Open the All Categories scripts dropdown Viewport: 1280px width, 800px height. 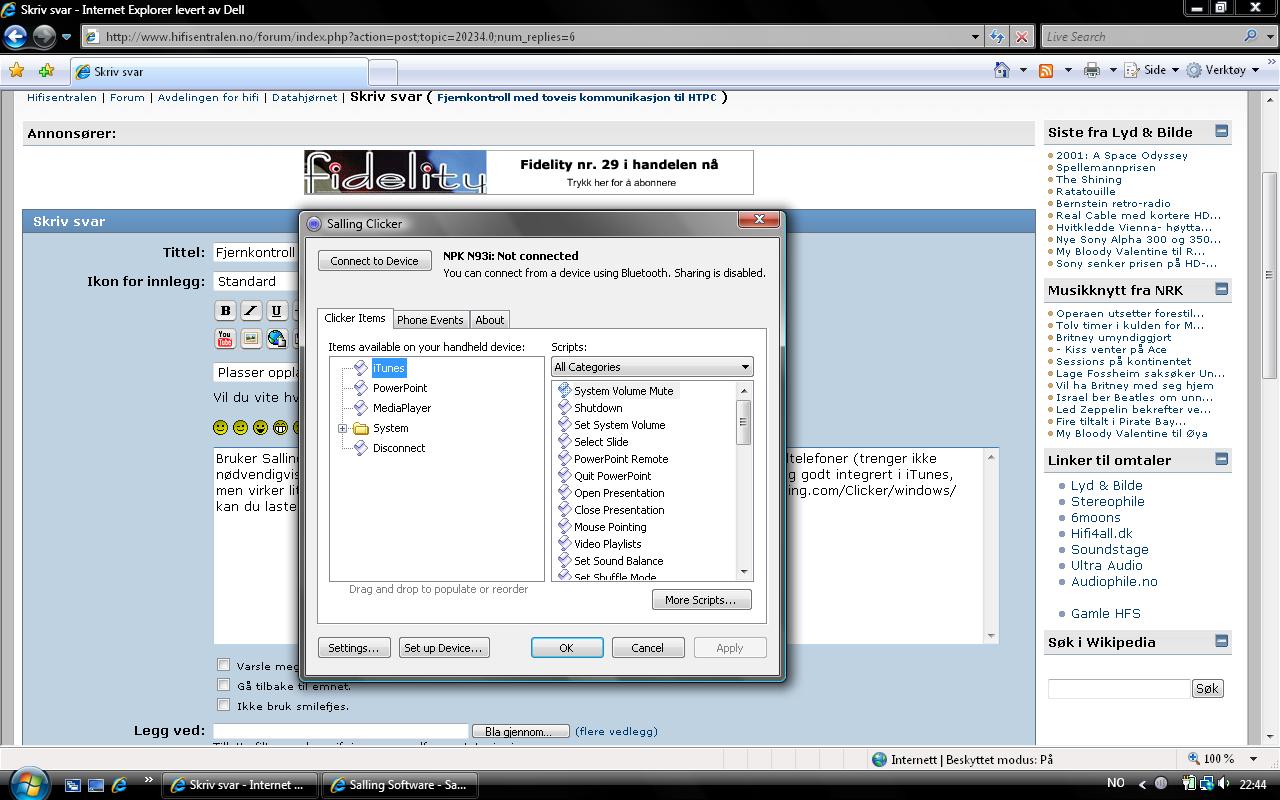click(652, 367)
